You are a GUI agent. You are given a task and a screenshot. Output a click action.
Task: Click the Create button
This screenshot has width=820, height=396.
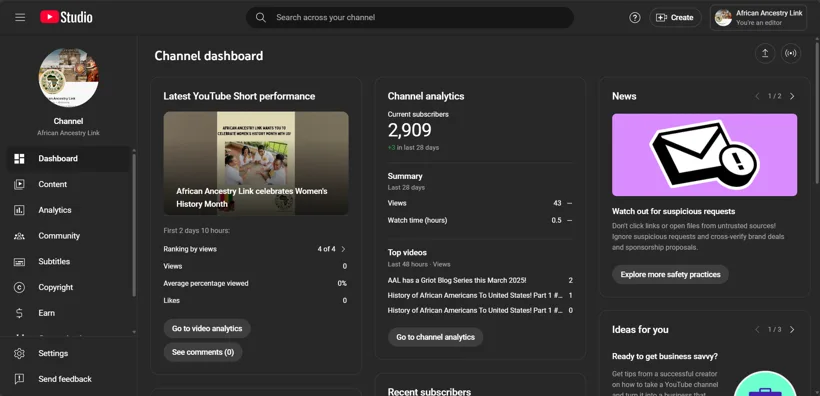click(x=675, y=17)
